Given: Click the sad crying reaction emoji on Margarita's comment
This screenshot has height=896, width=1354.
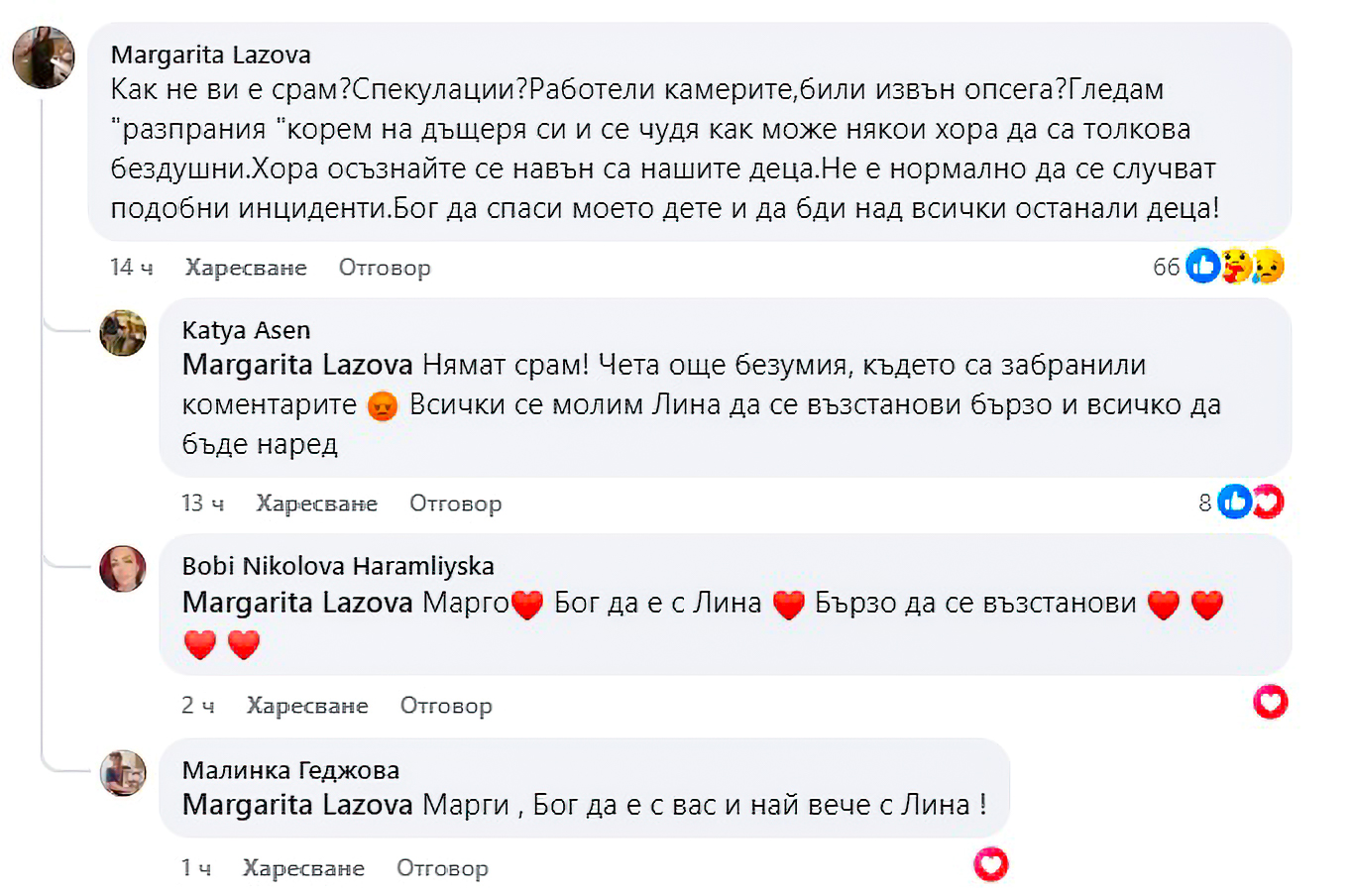Looking at the screenshot, I should click(x=1268, y=266).
